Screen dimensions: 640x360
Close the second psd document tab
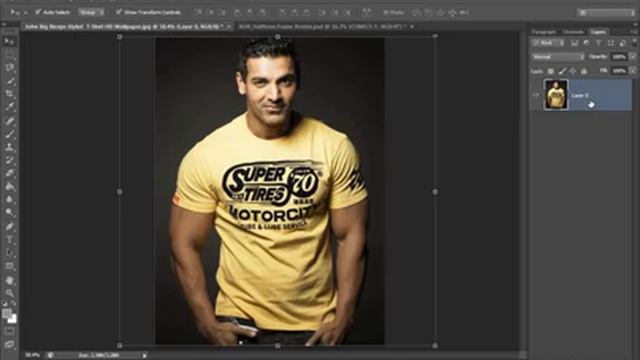[412, 27]
